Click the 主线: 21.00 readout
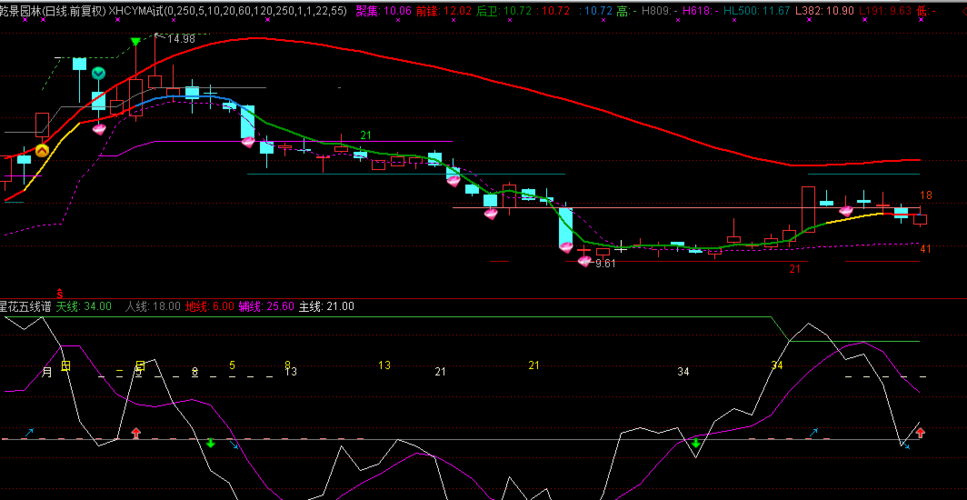The height and width of the screenshot is (500, 967). click(x=327, y=306)
